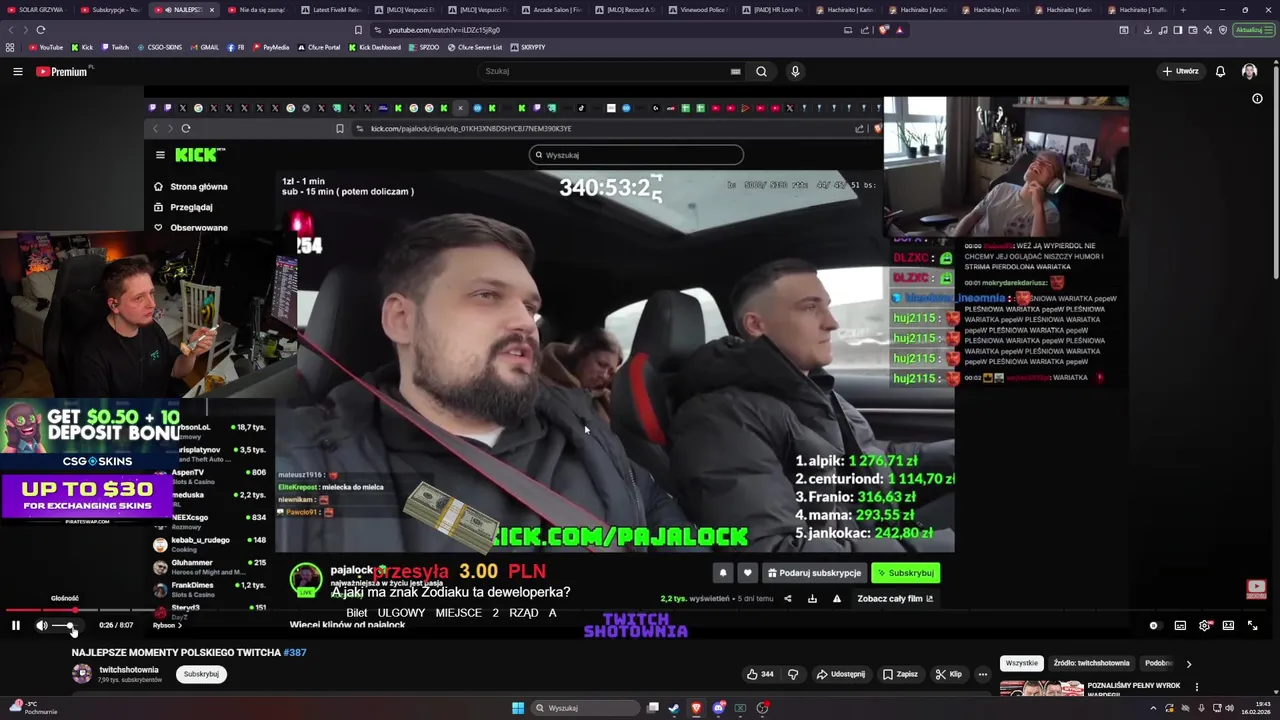Open twitchshotownia channel avatar
1280x720 pixels.
(82, 674)
